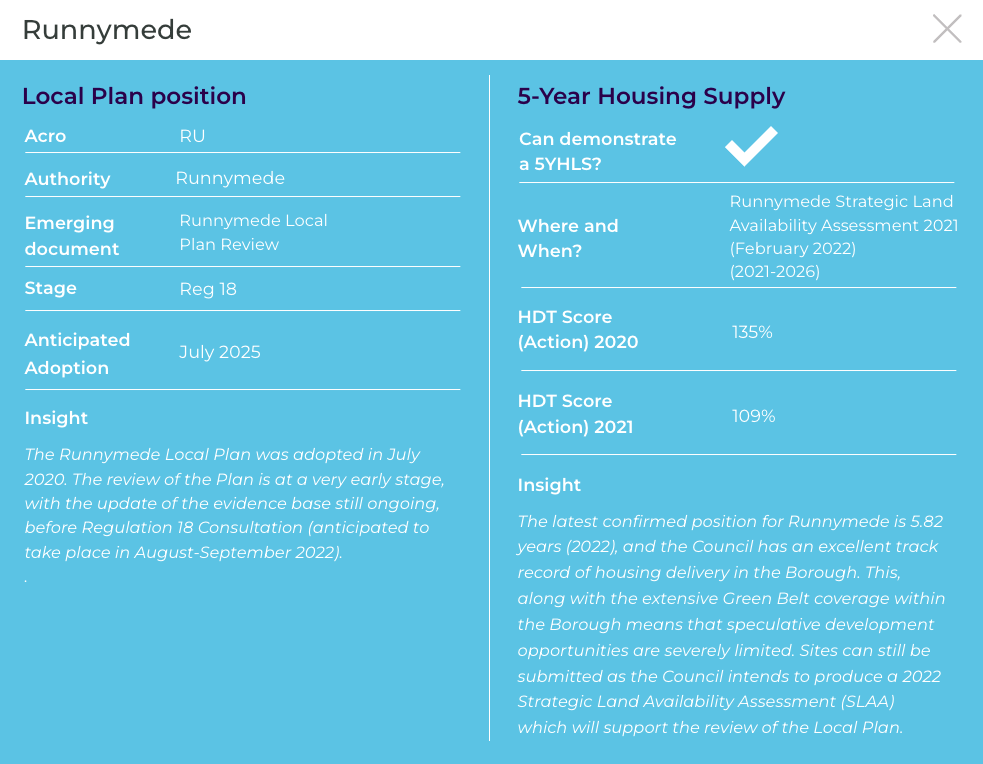The image size is (983, 764).
Task: Close the Runnymede details popup
Action: coord(947,29)
